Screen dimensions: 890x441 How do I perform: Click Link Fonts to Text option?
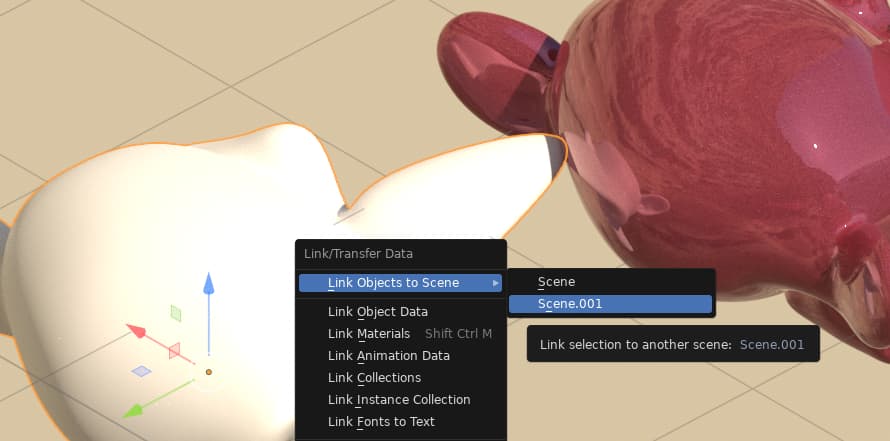pos(400,422)
